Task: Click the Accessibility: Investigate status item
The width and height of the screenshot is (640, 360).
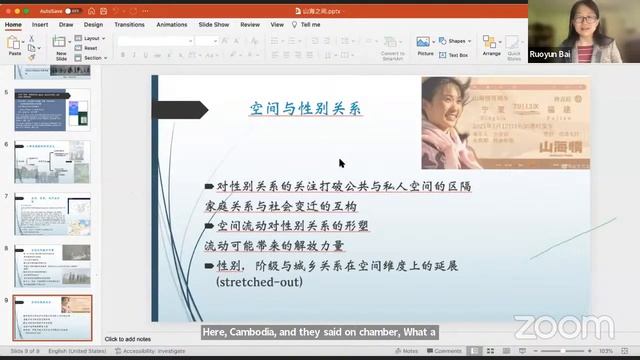Action: (150, 351)
